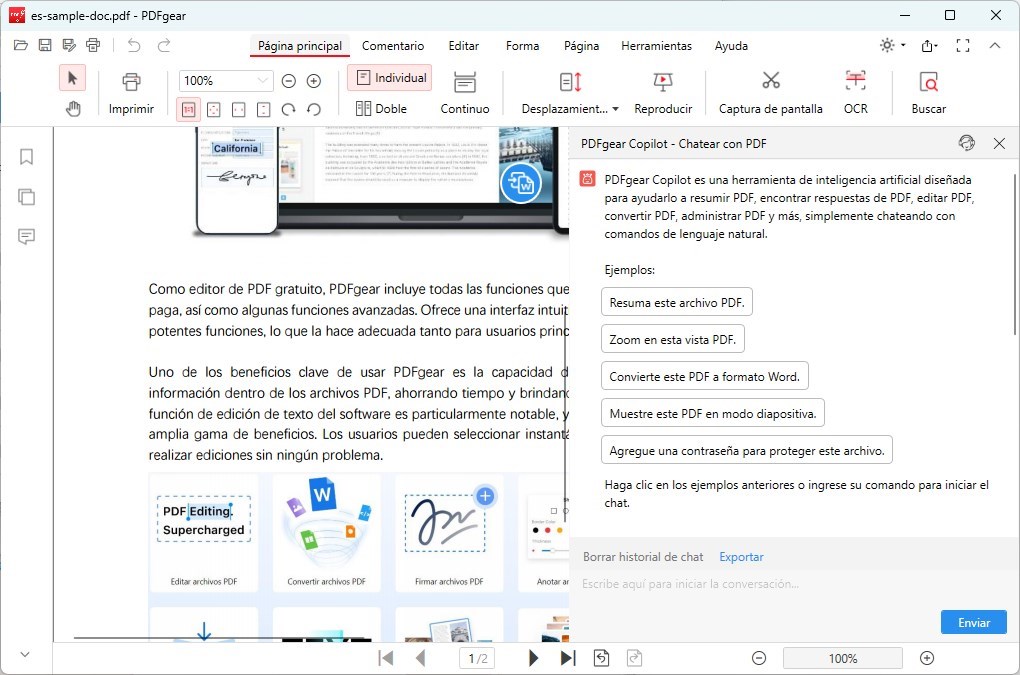The width and height of the screenshot is (1020, 675).
Task: Expand the sidebar bottom chevron
Action: [25, 654]
